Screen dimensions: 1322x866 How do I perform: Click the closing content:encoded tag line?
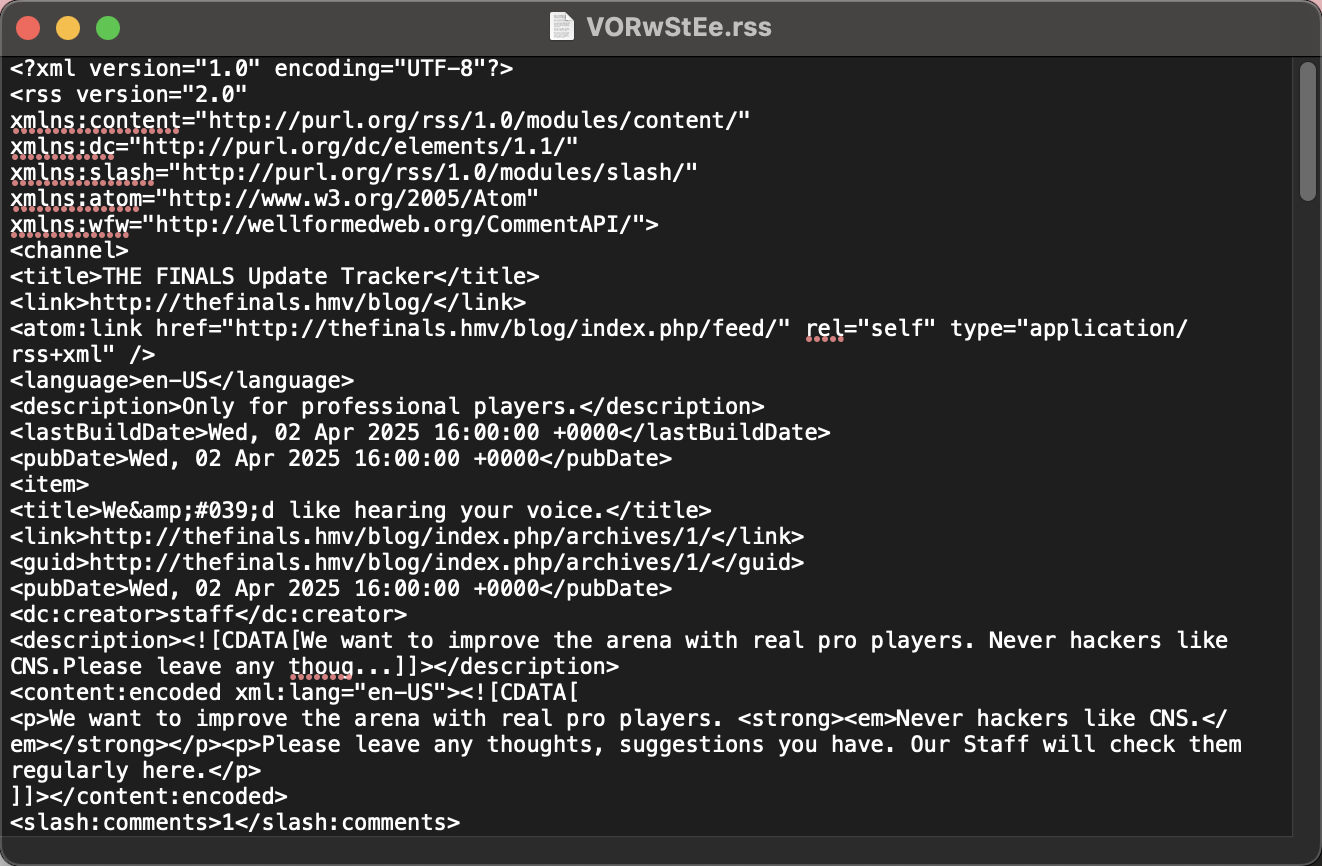tap(149, 797)
